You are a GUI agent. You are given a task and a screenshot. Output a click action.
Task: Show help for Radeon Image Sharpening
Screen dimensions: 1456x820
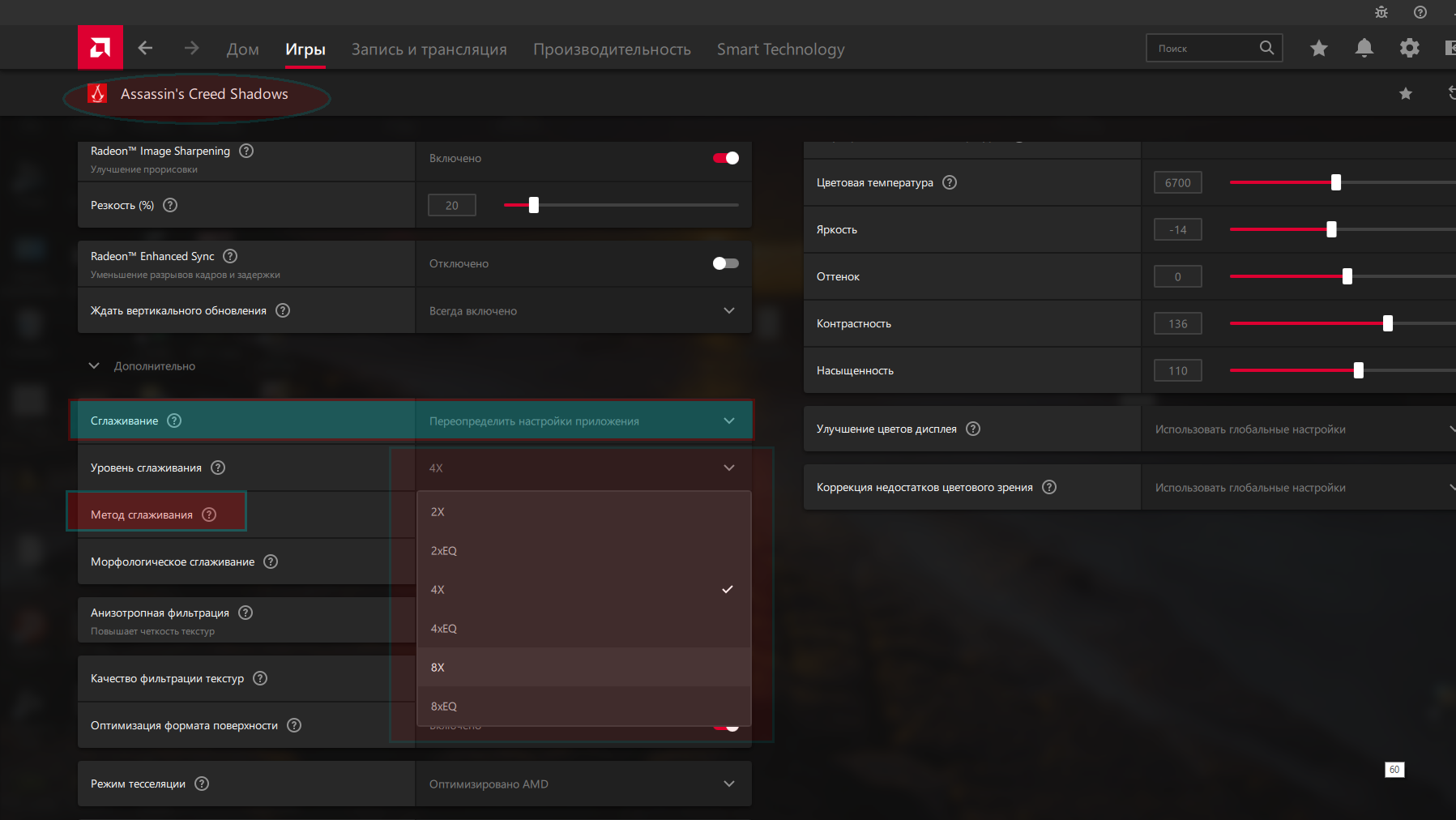point(246,151)
